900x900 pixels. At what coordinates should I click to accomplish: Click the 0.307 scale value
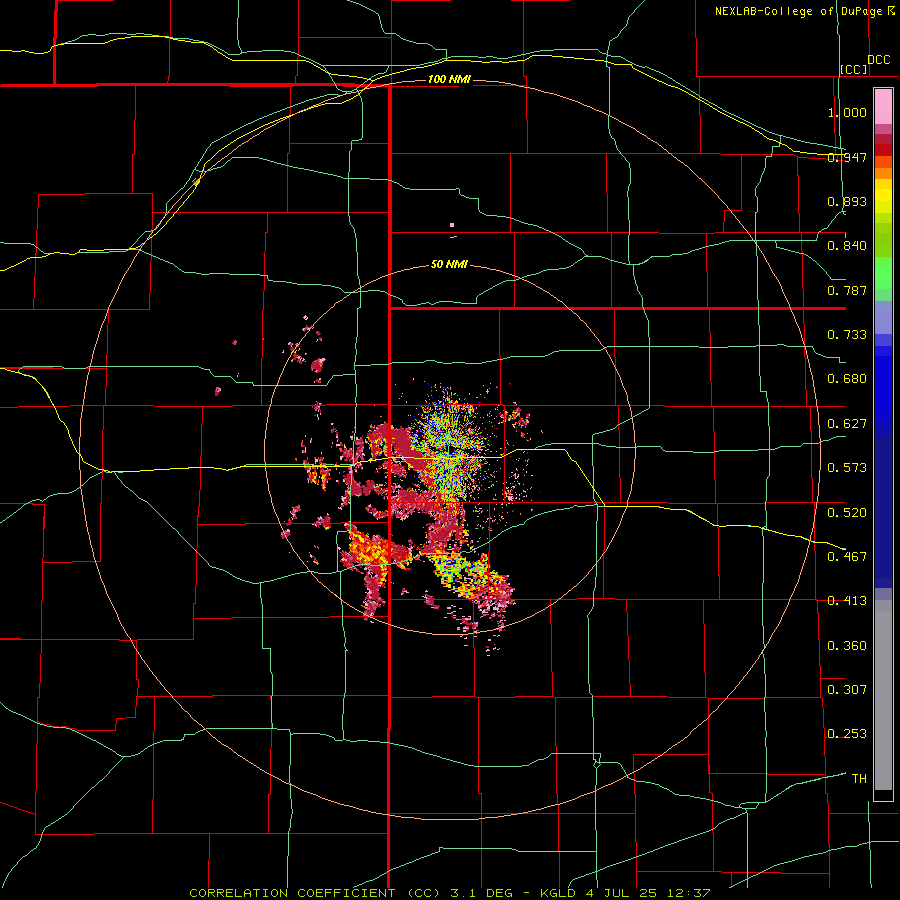click(x=847, y=690)
